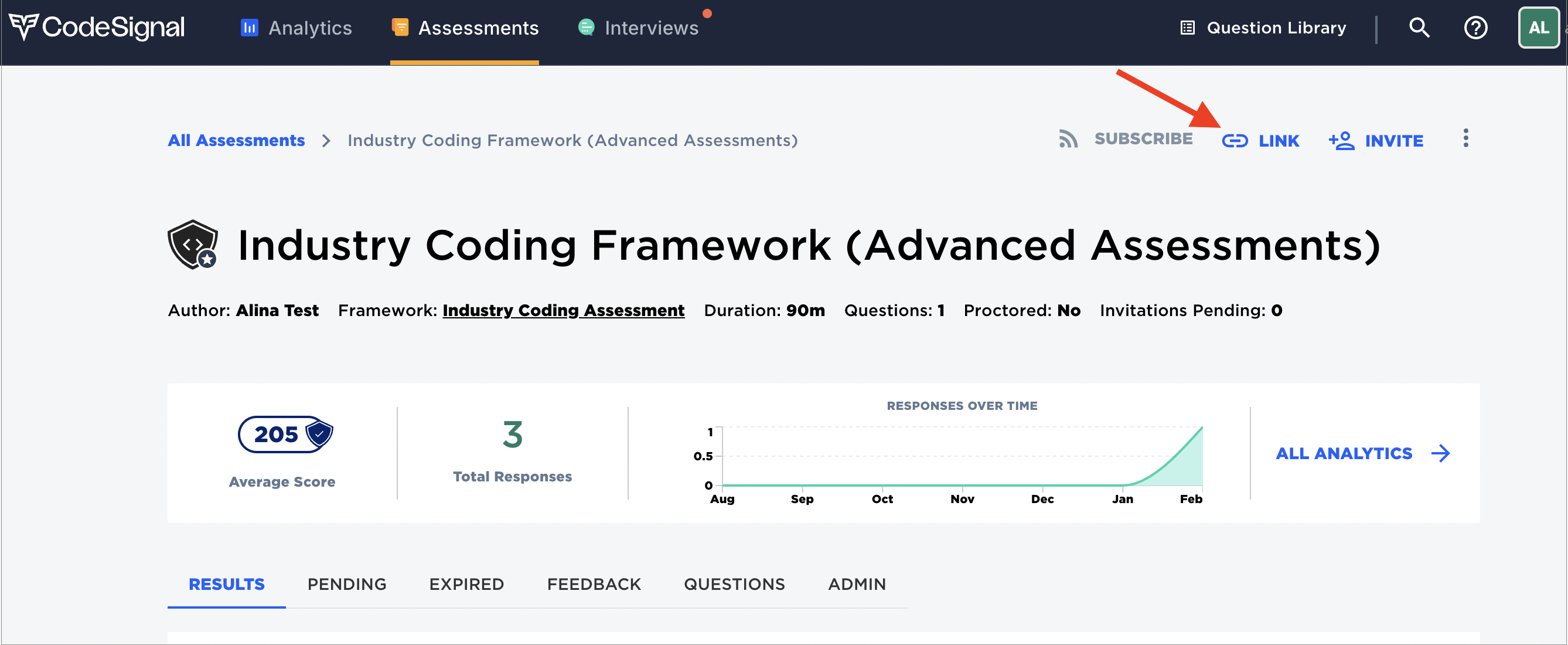Open the help question mark icon

(1475, 28)
